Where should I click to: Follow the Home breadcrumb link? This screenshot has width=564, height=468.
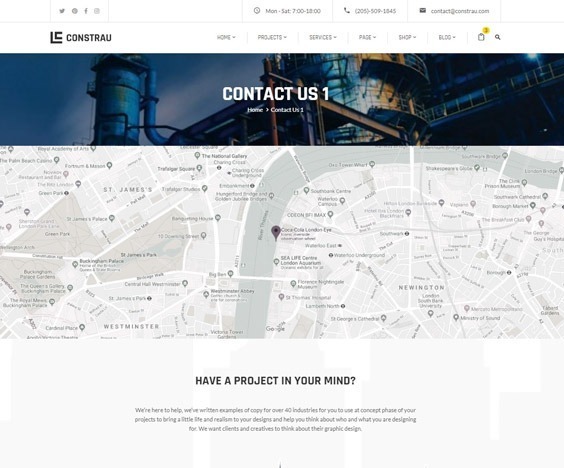255,110
